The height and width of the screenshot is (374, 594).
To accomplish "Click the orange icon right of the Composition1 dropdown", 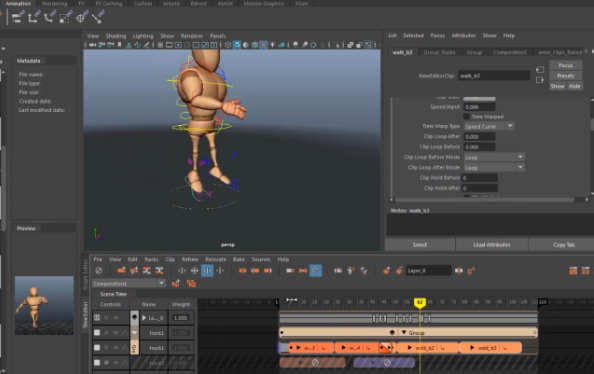I will [x=175, y=283].
